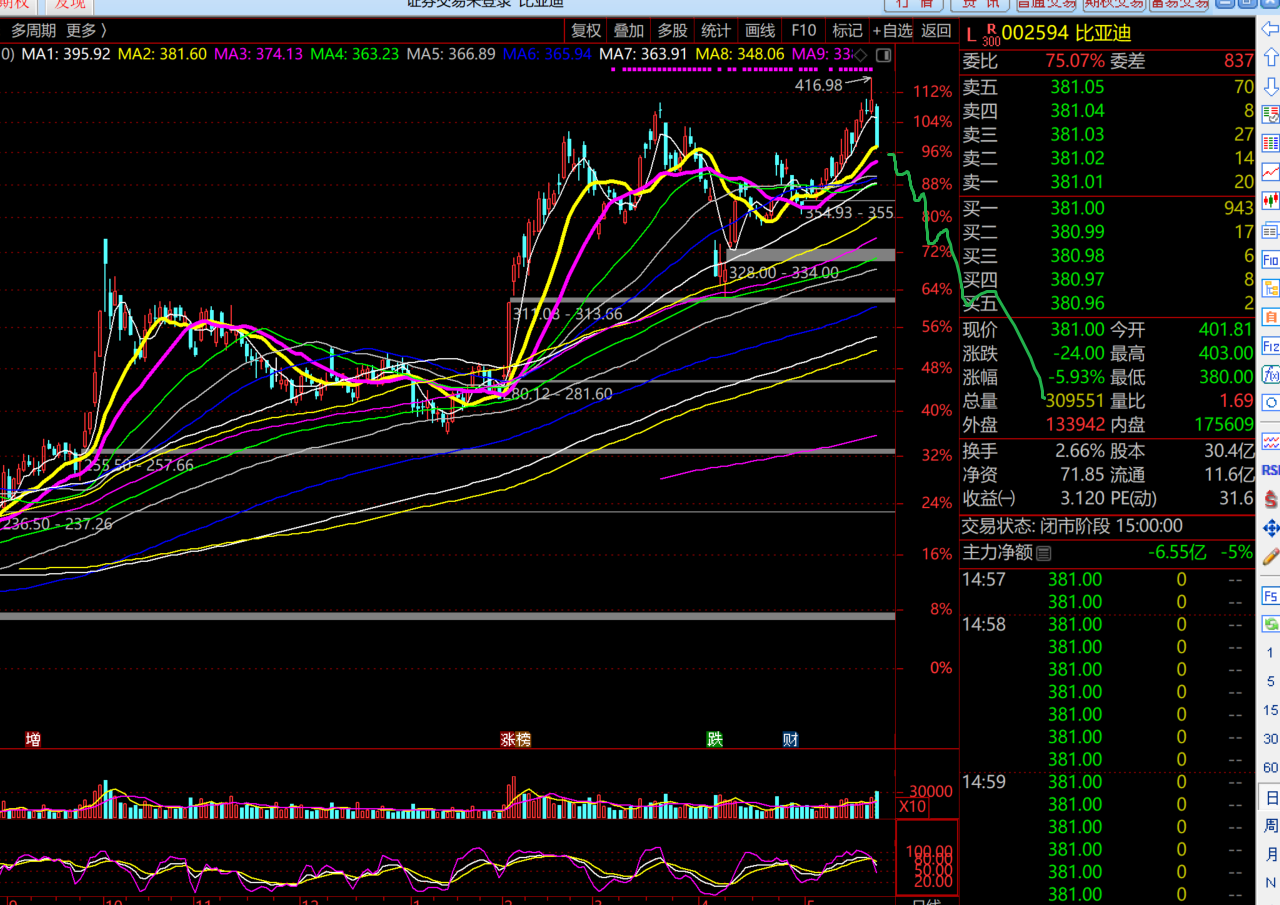Expand the 更多 periods menu
The height and width of the screenshot is (905, 1280).
pyautogui.click(x=86, y=31)
